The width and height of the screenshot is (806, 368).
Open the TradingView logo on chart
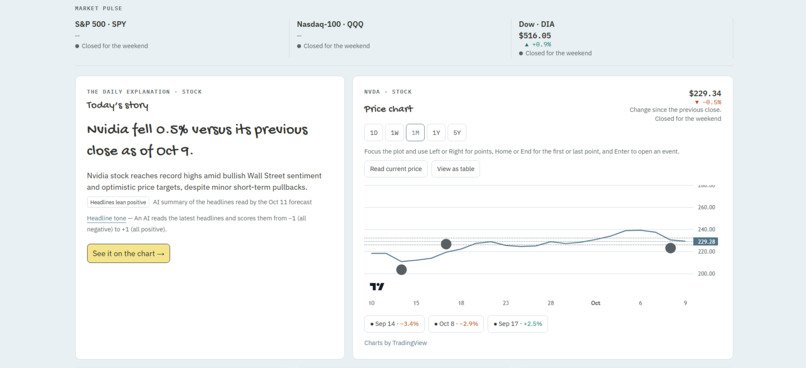point(376,286)
